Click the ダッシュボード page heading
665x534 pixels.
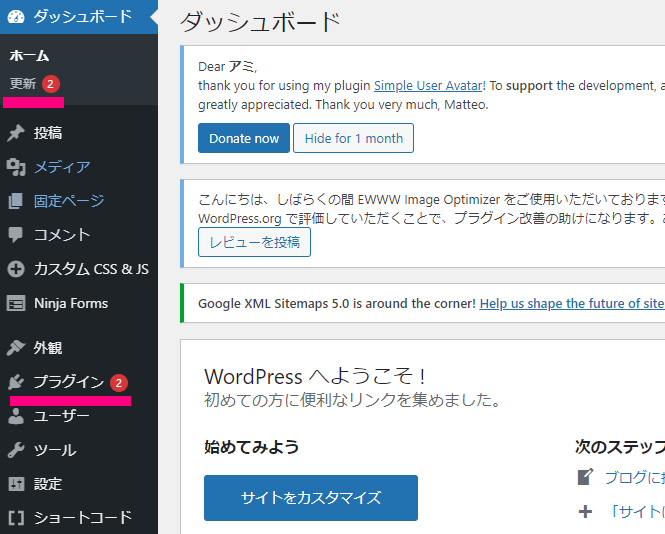point(260,22)
